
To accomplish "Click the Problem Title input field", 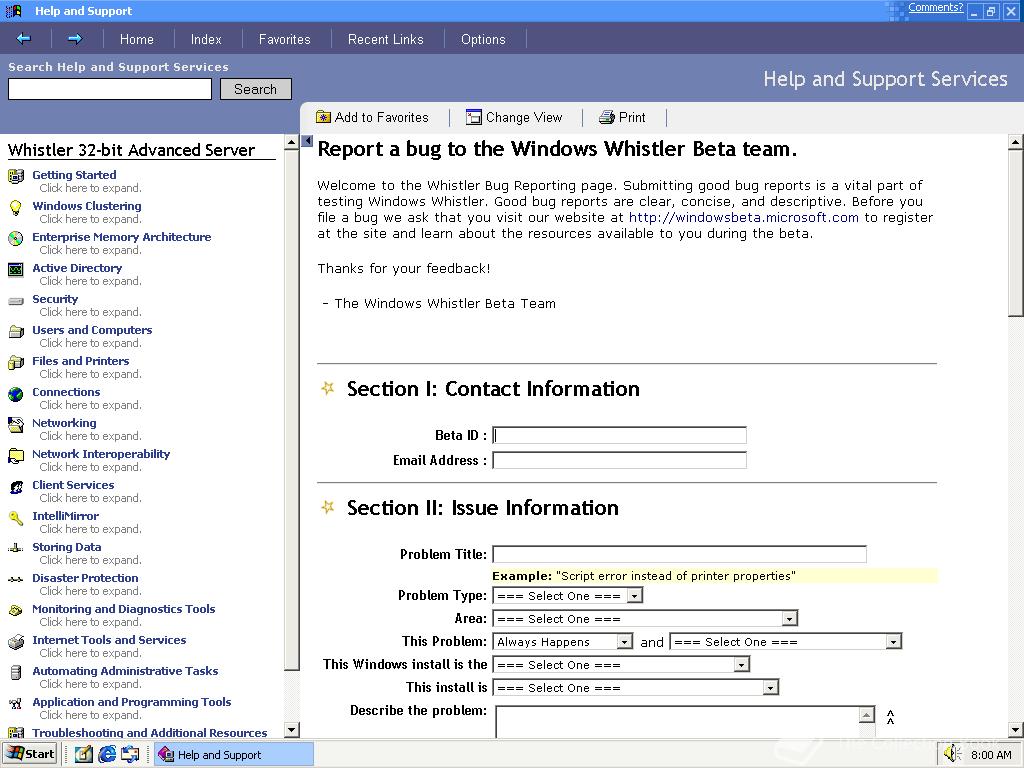I will (679, 554).
